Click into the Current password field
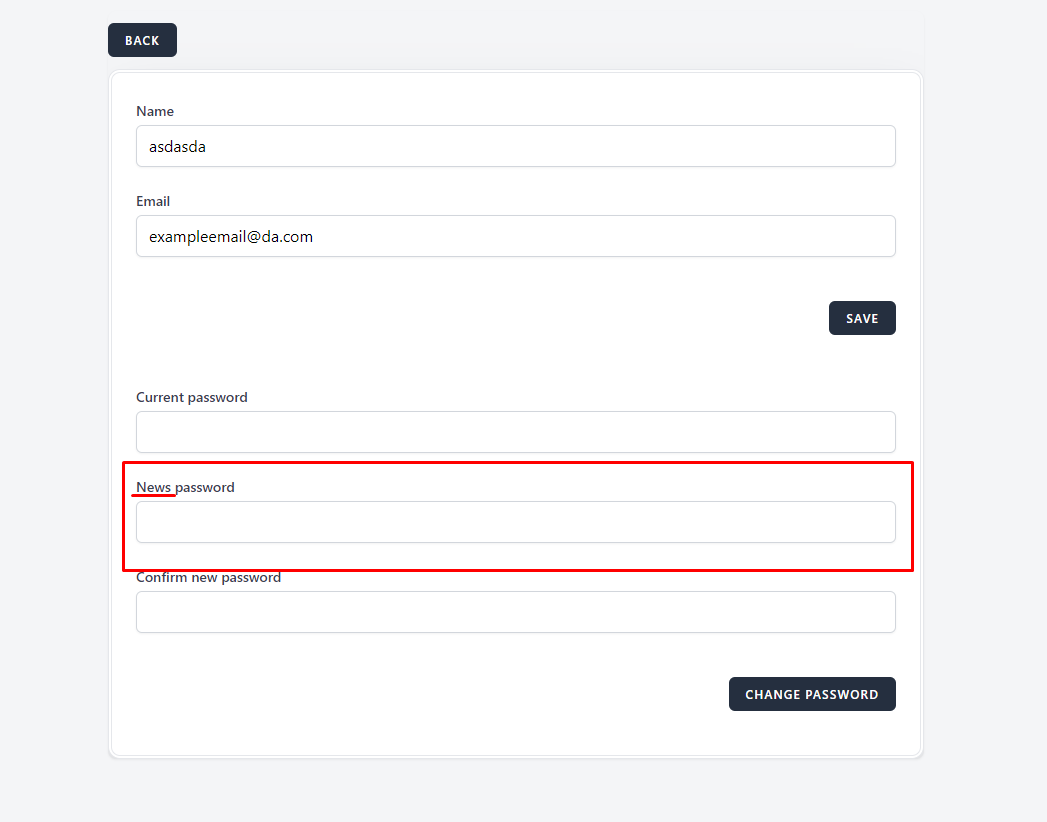The height and width of the screenshot is (822, 1047). tap(515, 432)
